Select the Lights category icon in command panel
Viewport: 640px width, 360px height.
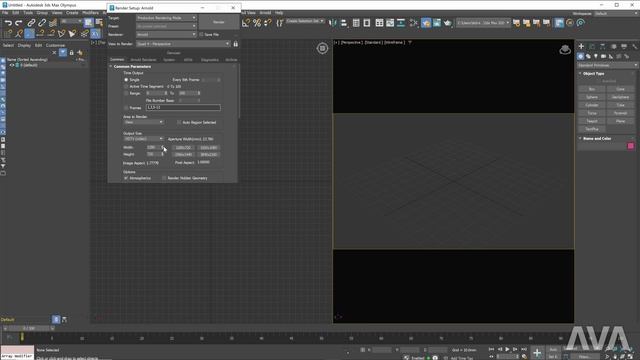[x=596, y=56]
